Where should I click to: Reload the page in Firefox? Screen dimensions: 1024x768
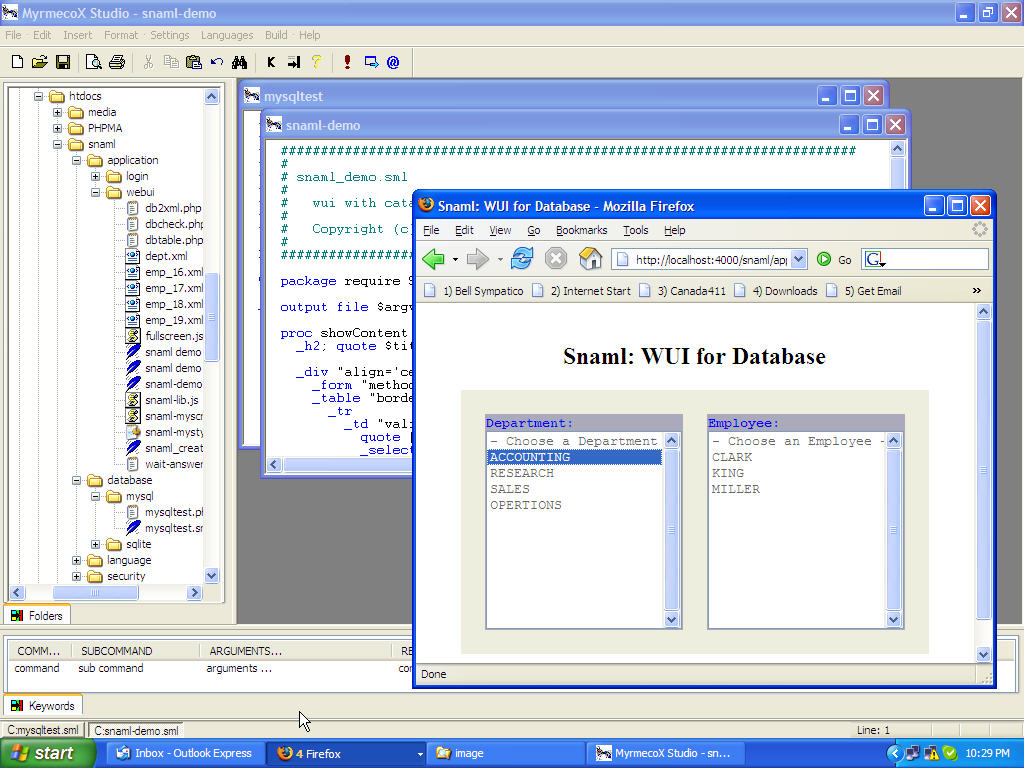(x=522, y=259)
